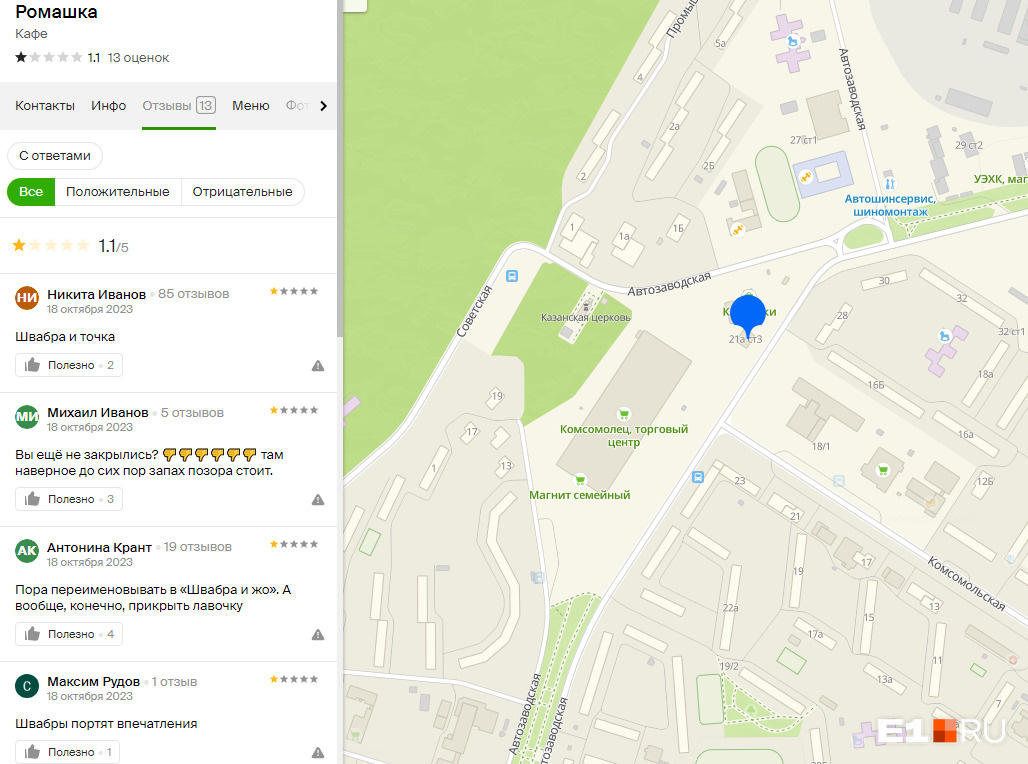Click Магнит семейный shop cart icon

(580, 480)
